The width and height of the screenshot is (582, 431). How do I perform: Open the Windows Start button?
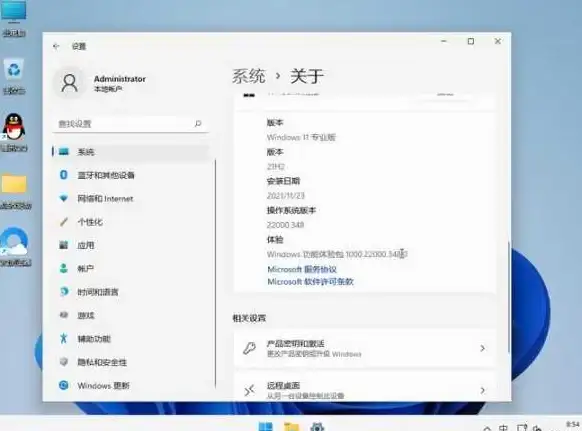(265, 426)
